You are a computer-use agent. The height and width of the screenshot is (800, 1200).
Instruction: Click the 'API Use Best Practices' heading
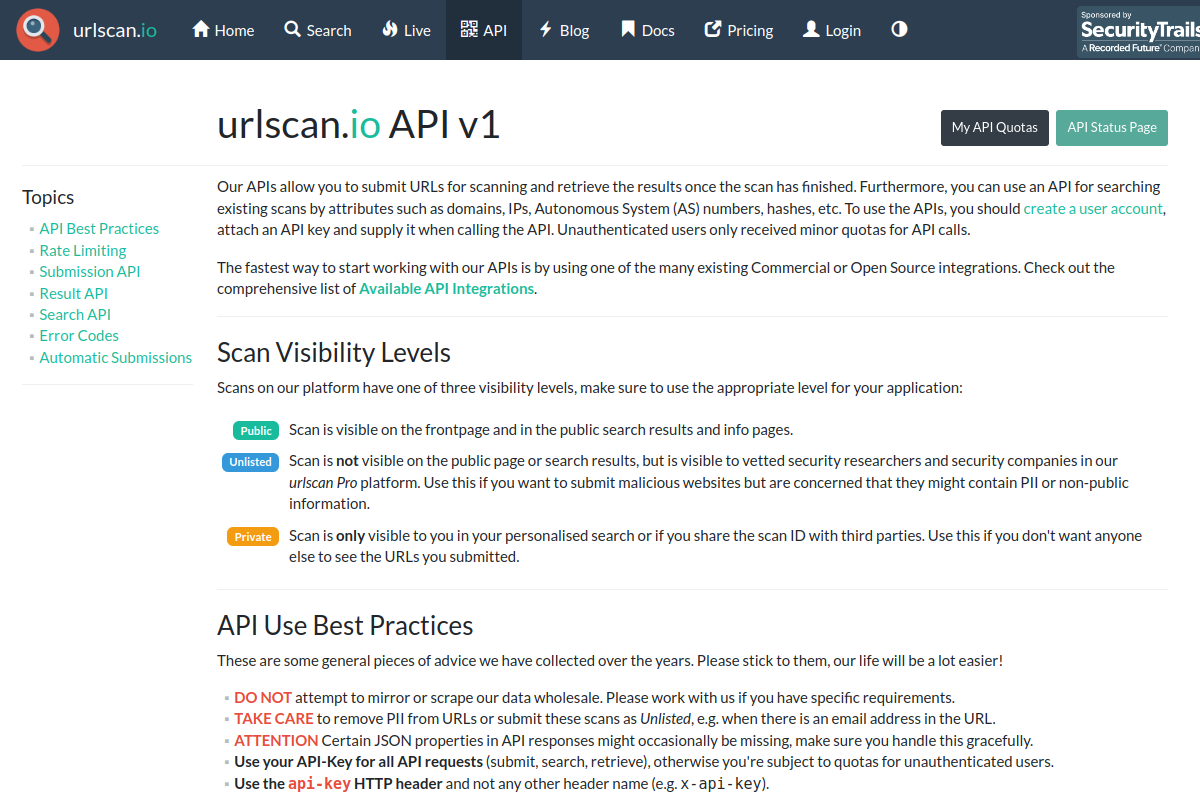pos(345,626)
